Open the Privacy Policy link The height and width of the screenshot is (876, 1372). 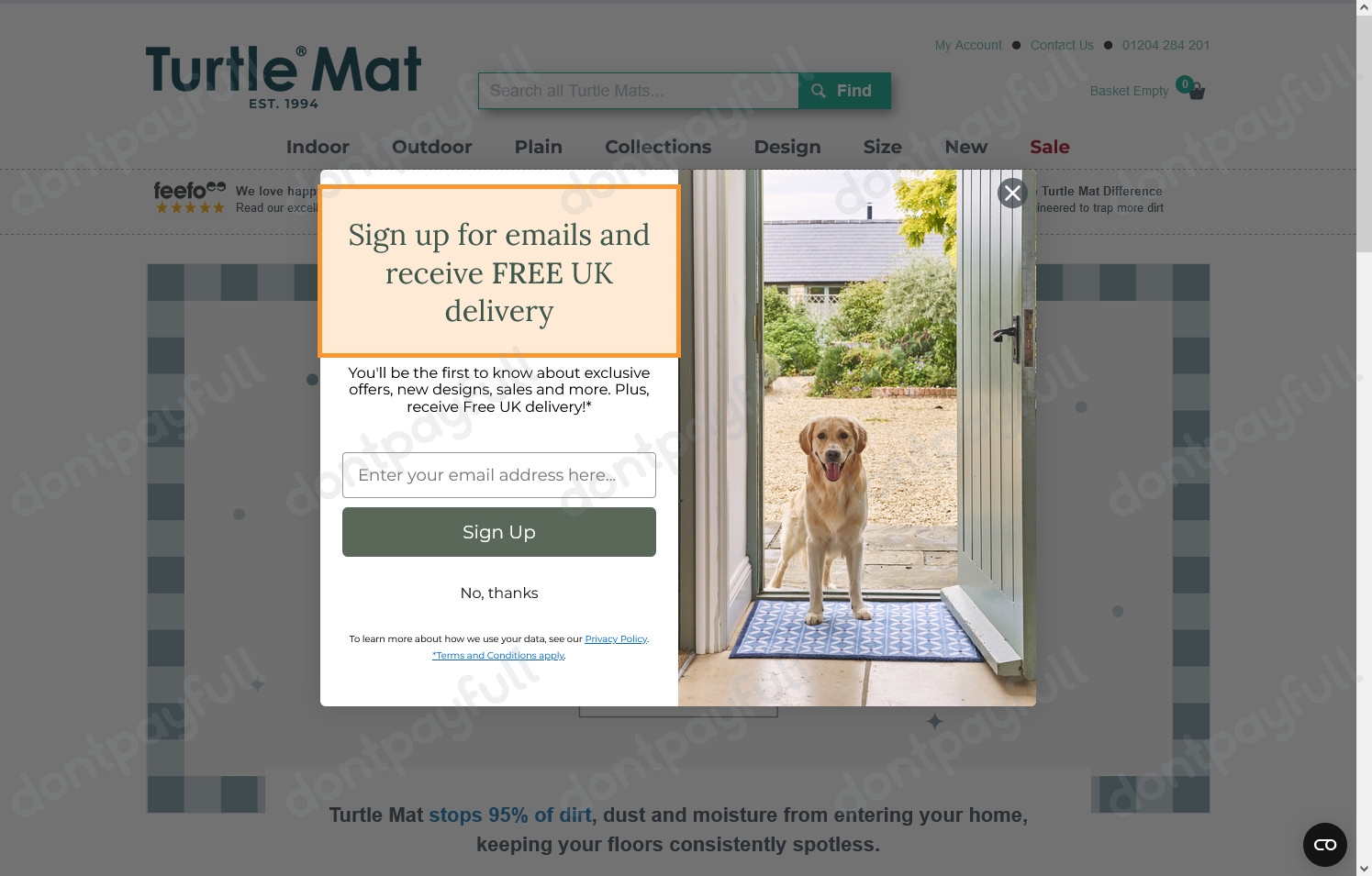[x=616, y=639]
